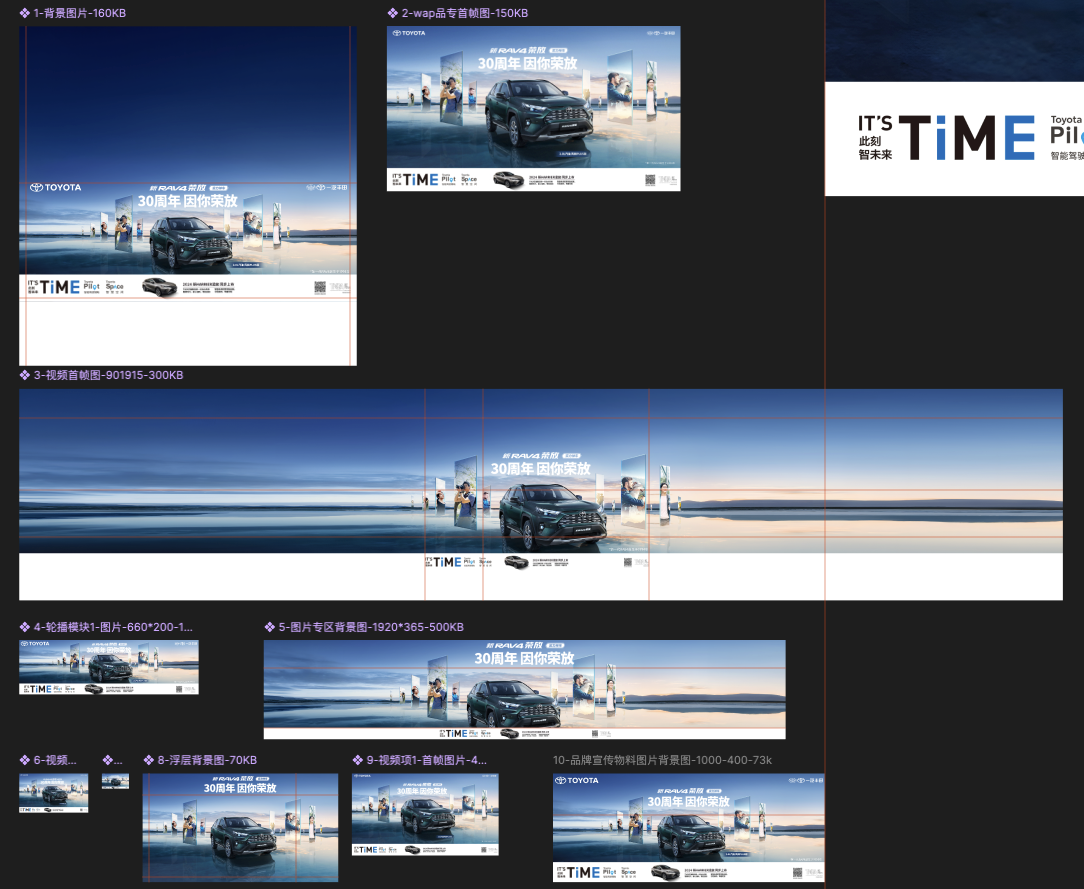The image size is (1084, 889).
Task: Select the 9-视频项1-首帧图片 frame label
Action: pos(427,760)
